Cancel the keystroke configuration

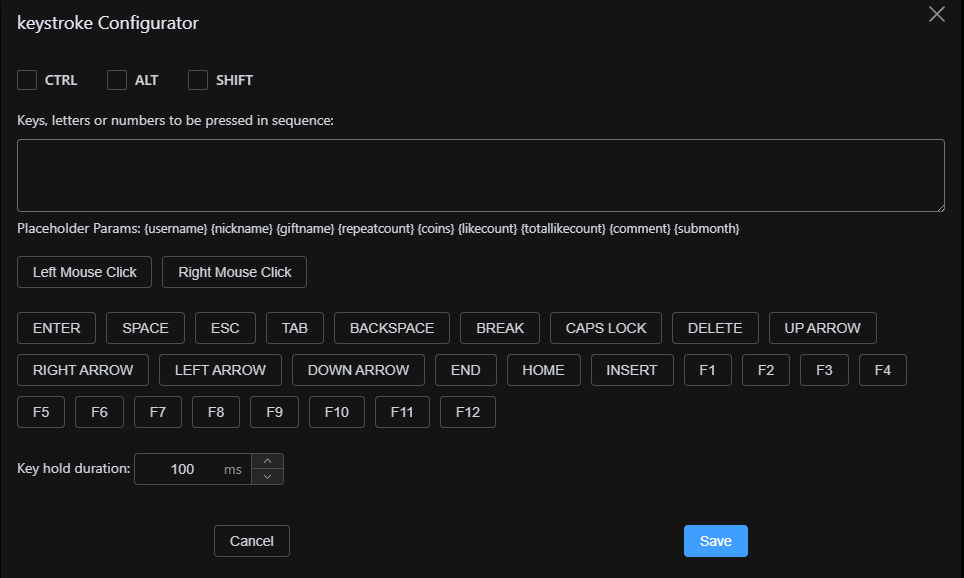251,541
